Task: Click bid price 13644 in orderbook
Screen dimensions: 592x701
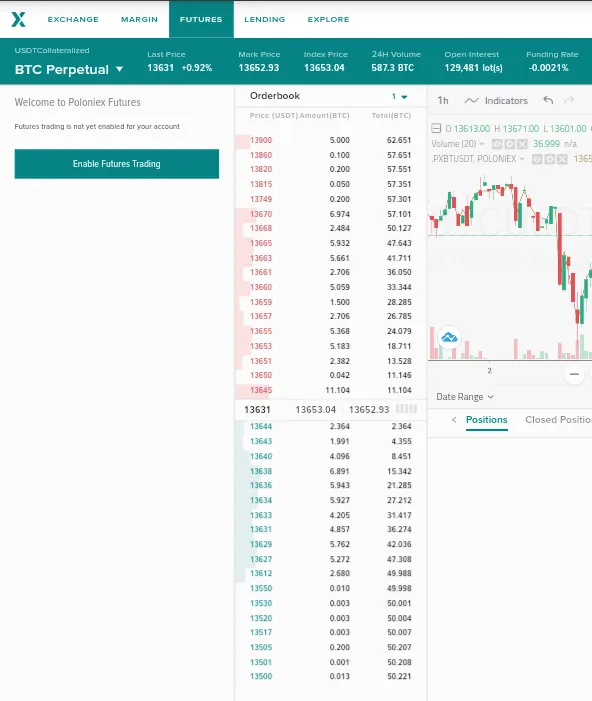Action: point(261,427)
